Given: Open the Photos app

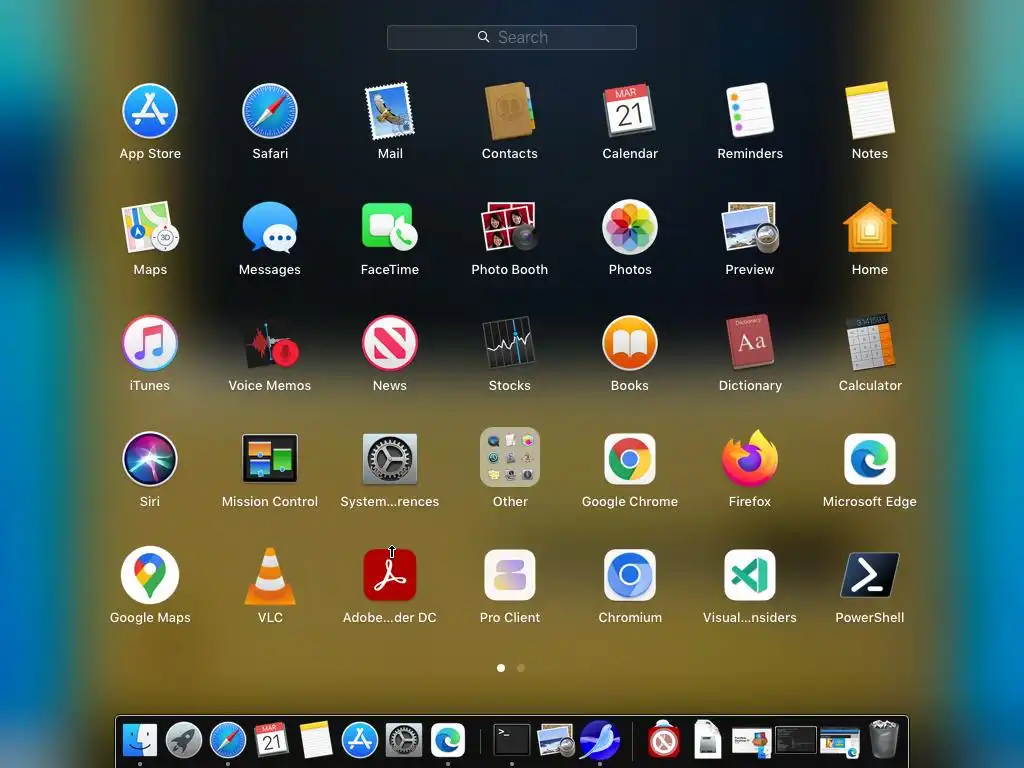Looking at the screenshot, I should pos(630,227).
